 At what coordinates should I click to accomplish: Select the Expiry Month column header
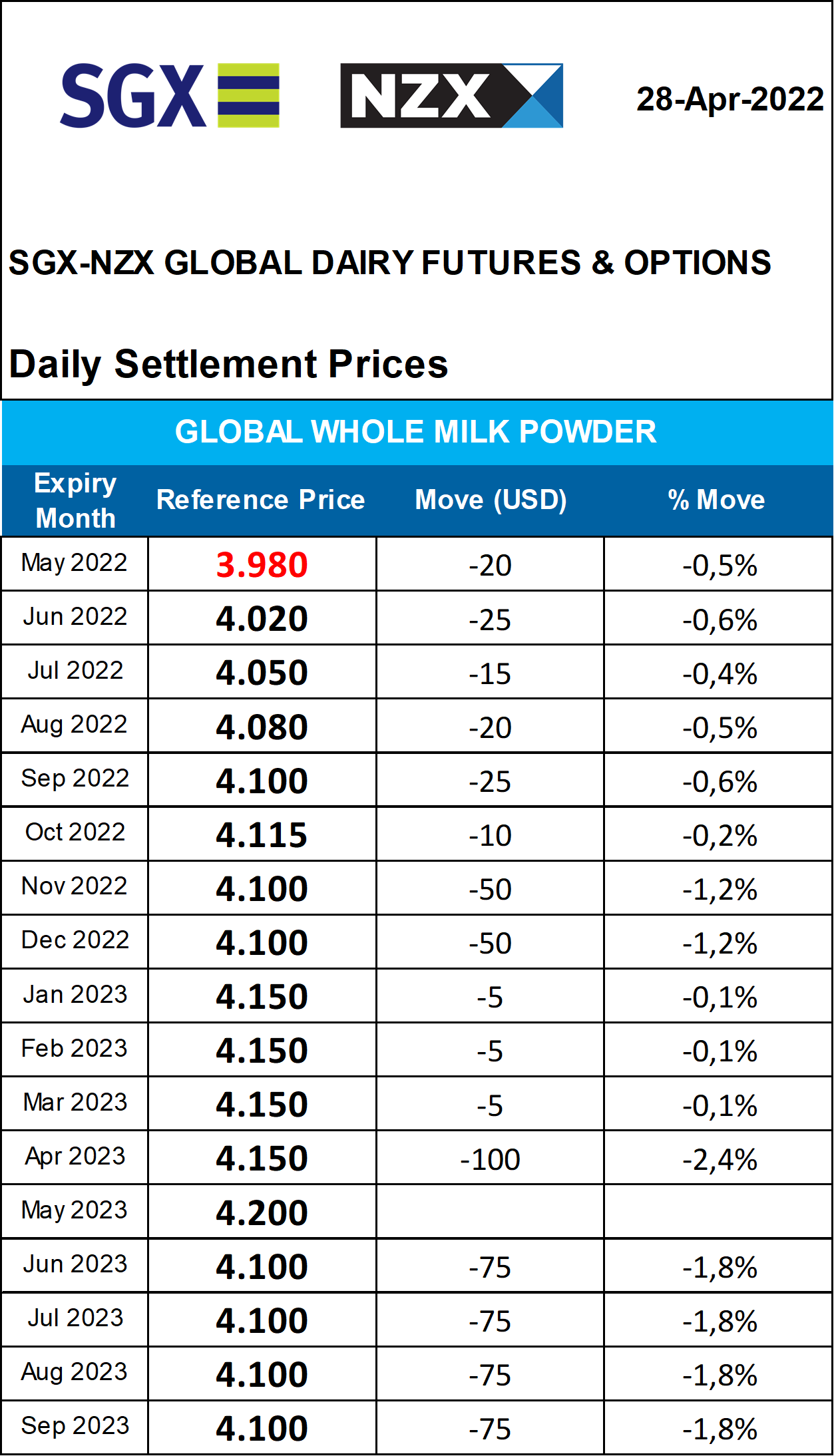pyautogui.click(x=75, y=500)
